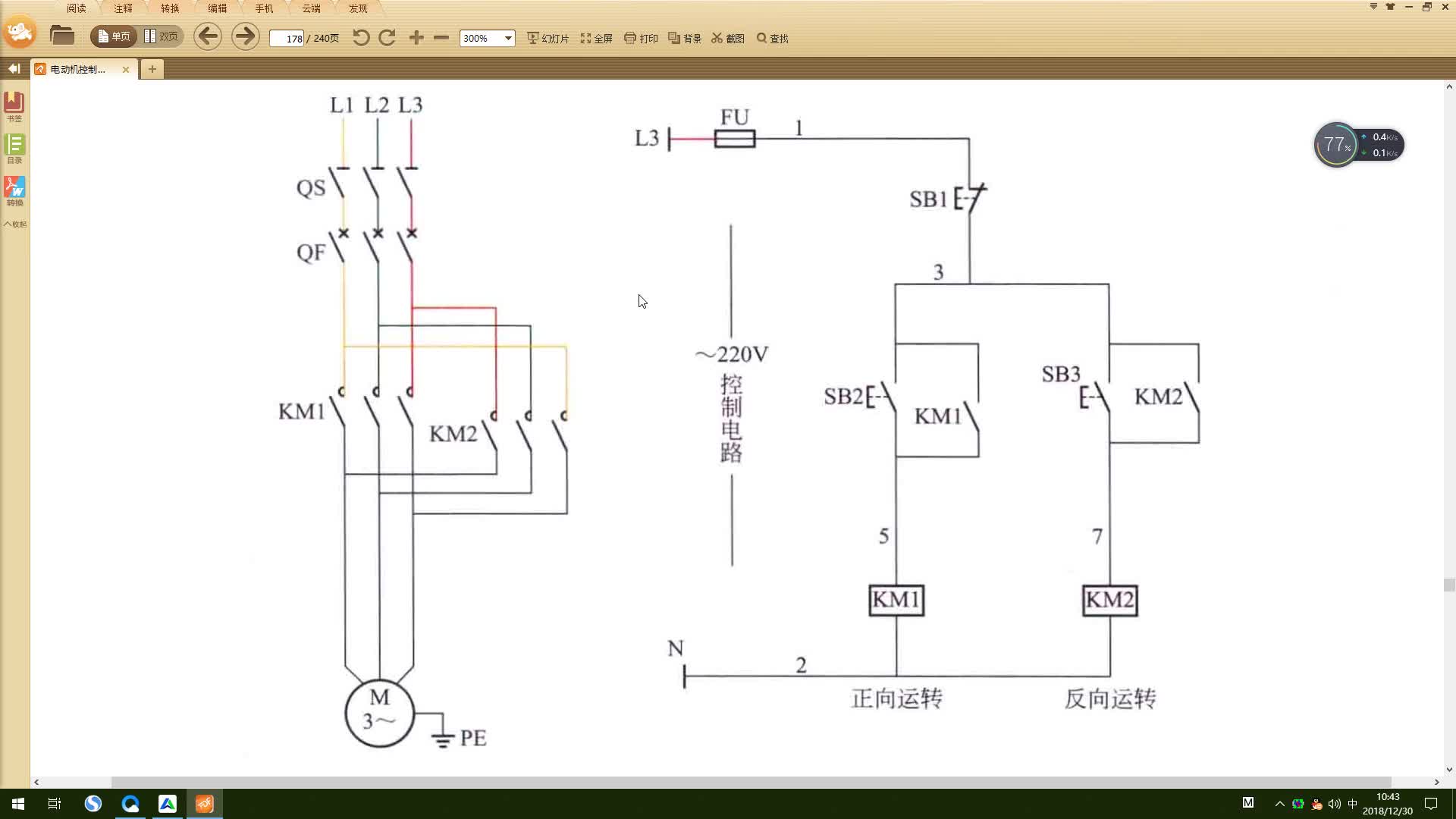This screenshot has width=1456, height=819.
Task: Open the 注释 menu tab
Action: (x=123, y=8)
